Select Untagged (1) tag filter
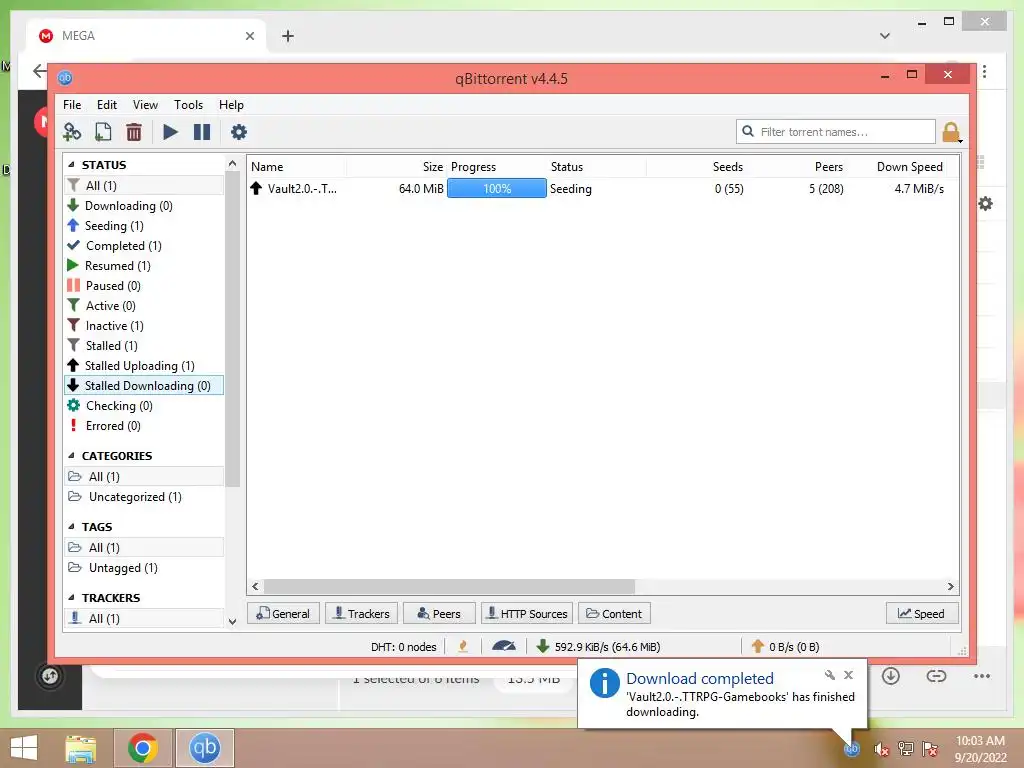 click(144, 568)
